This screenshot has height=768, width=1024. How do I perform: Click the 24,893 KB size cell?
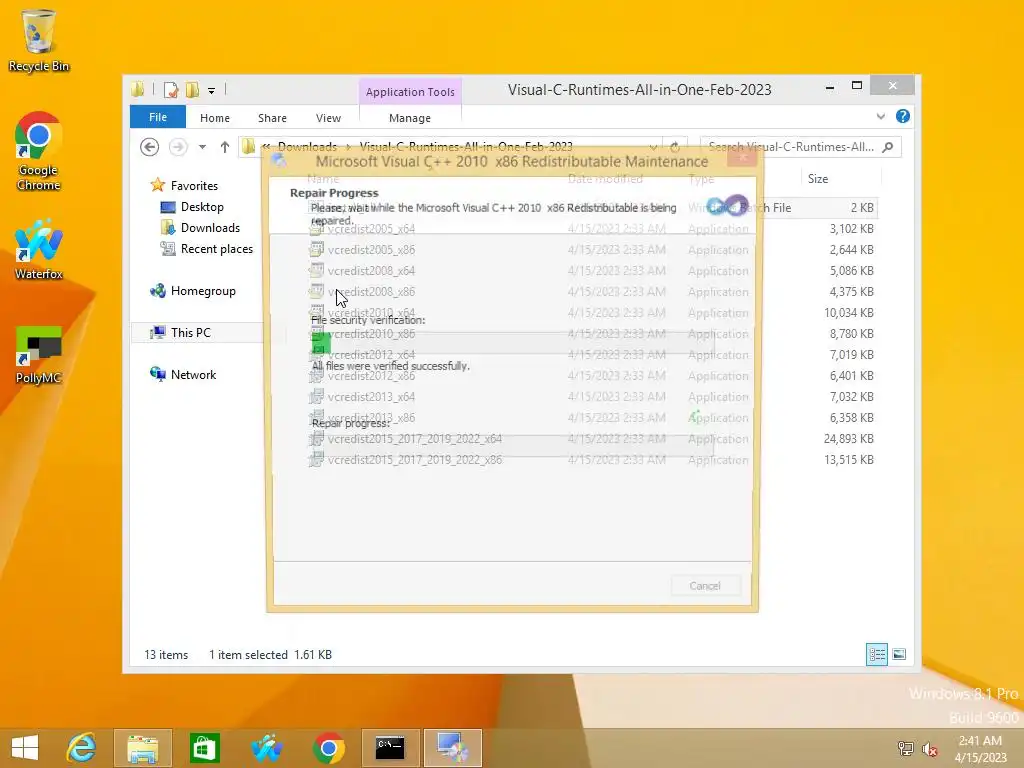pos(848,439)
